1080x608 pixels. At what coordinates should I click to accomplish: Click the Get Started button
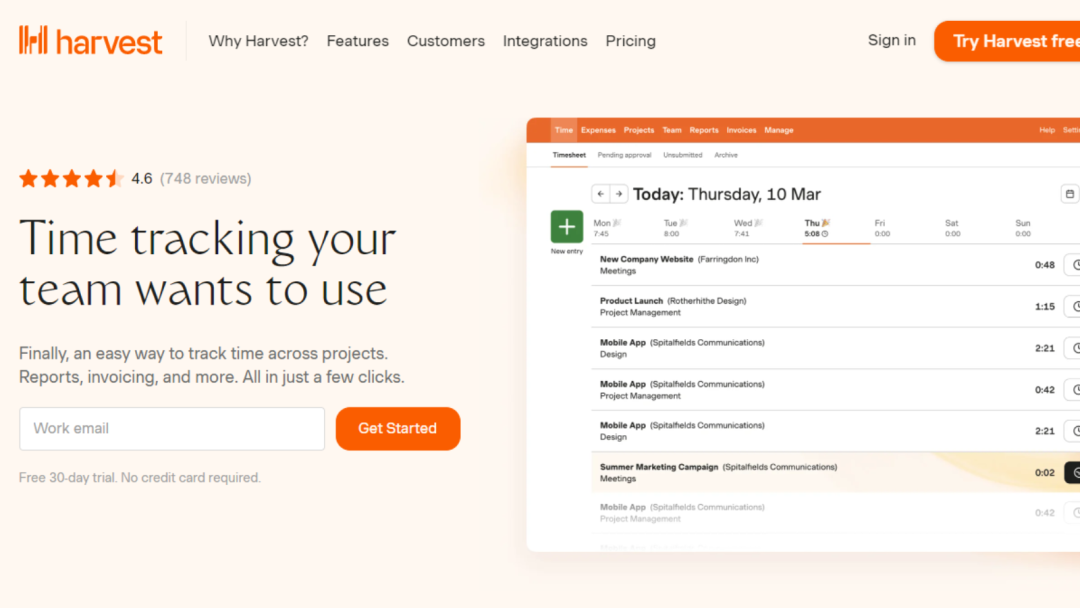point(397,428)
